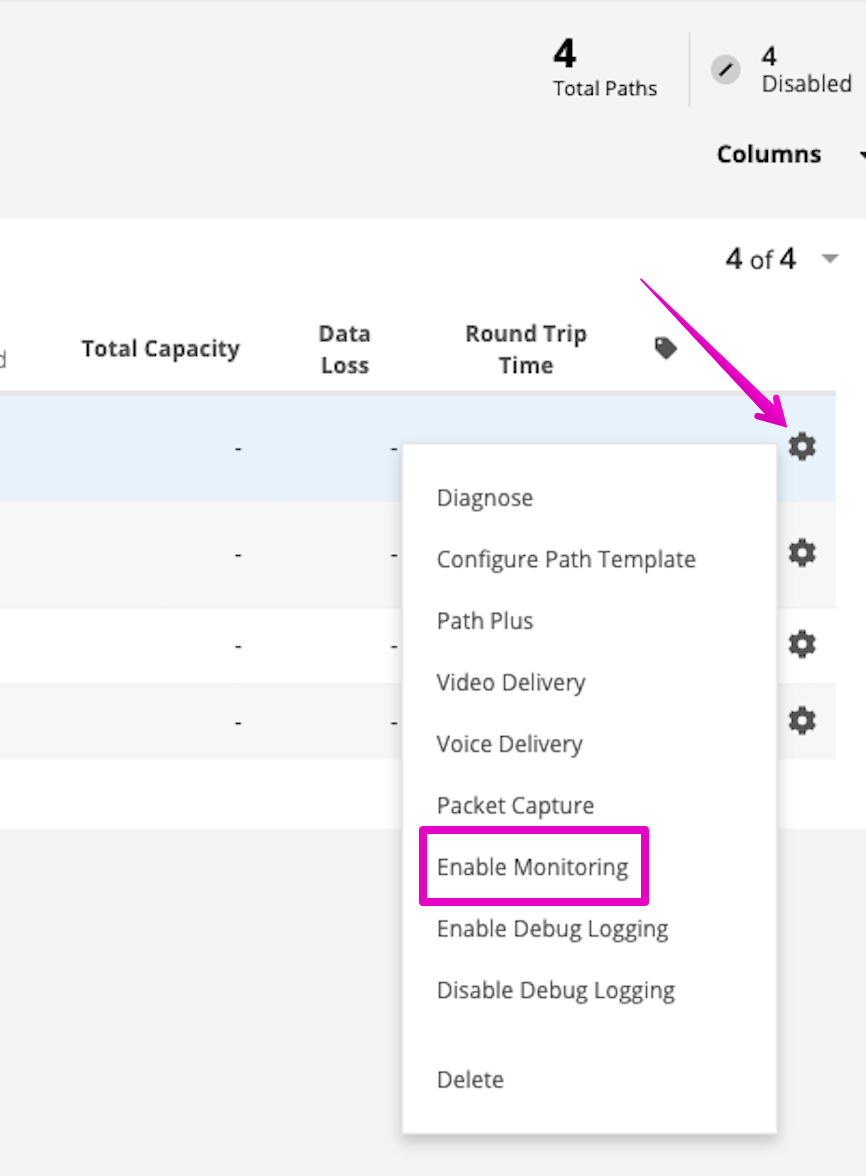Screen dimensions: 866x1176
Task: Open the fourth row's gear settings
Action: (x=802, y=720)
